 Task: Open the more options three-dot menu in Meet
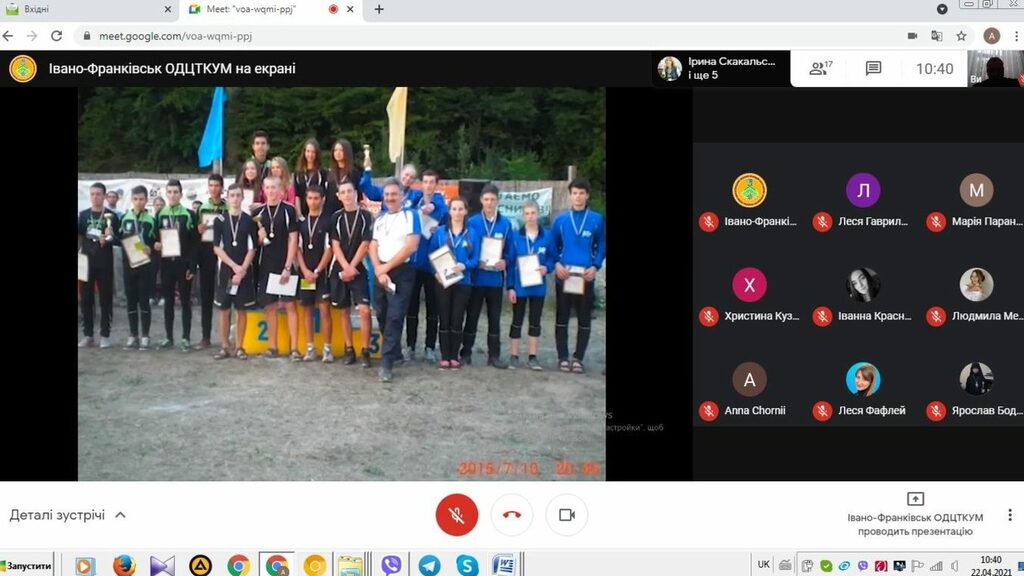1010,515
